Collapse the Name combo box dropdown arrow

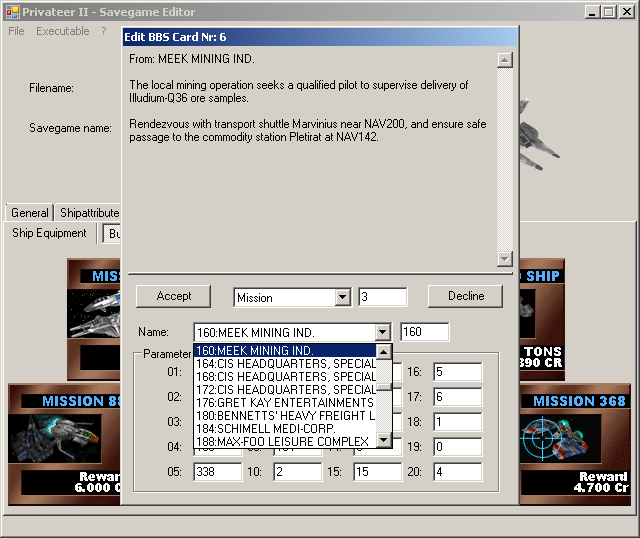[381, 332]
